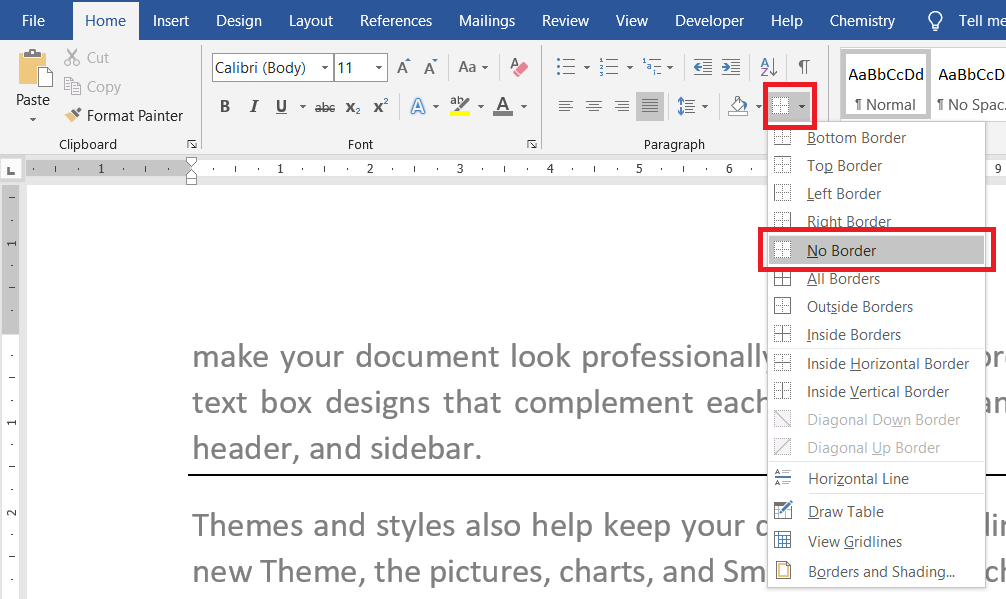
Task: Apply the yellow text highlight color
Action: click(x=460, y=106)
